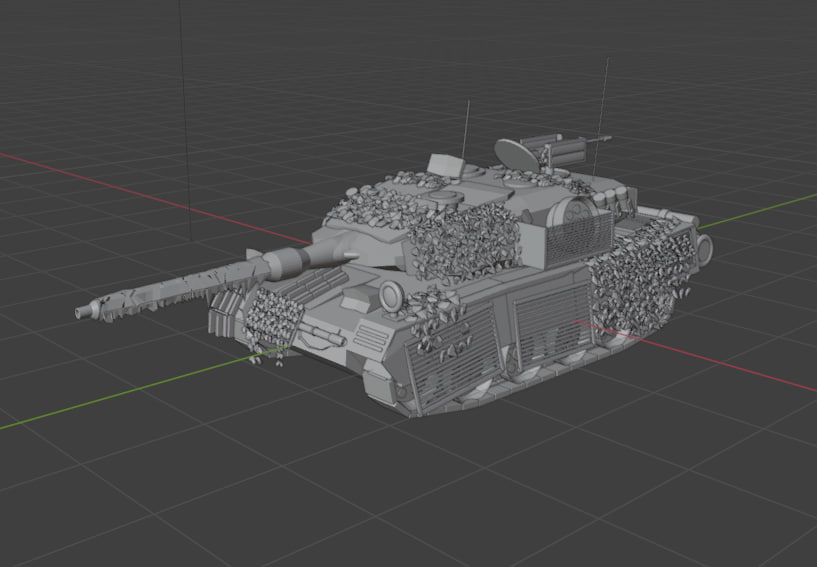Screen dimensions: 817x567
Task: Select the round headlight on the front hull
Action: pyautogui.click(x=391, y=296)
